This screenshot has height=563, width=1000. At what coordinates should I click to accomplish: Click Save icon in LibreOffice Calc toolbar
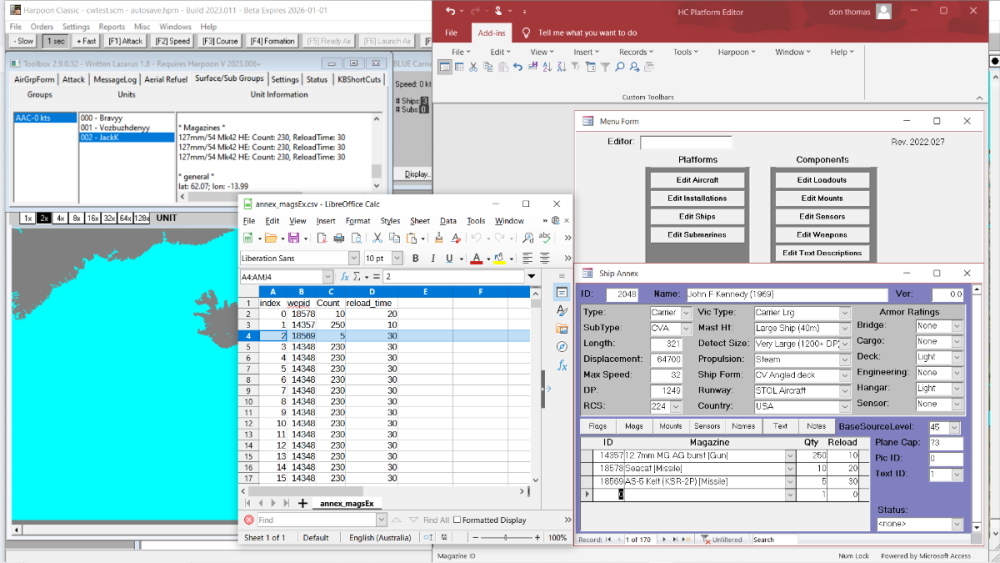point(293,238)
